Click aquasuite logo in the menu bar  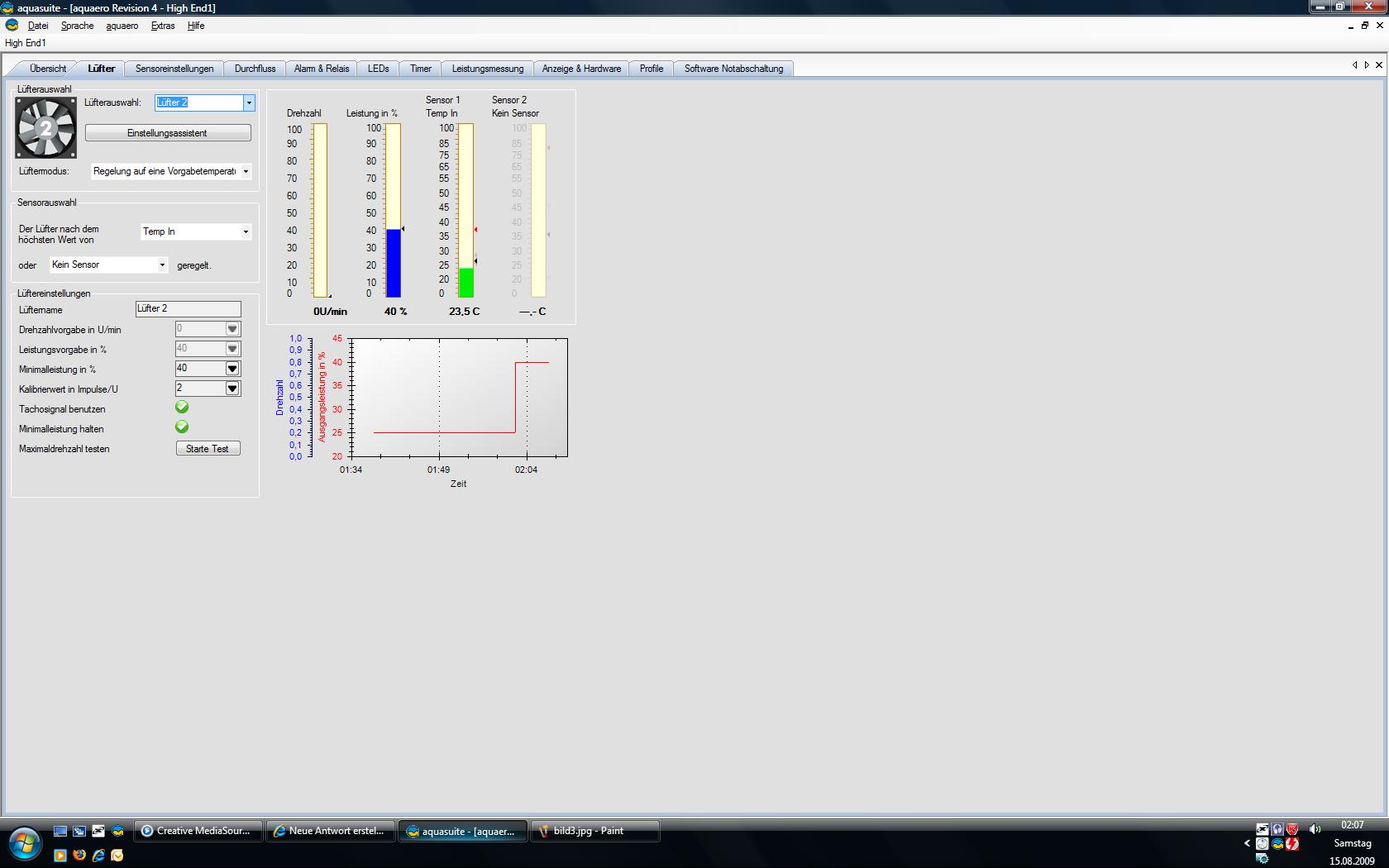[12, 26]
